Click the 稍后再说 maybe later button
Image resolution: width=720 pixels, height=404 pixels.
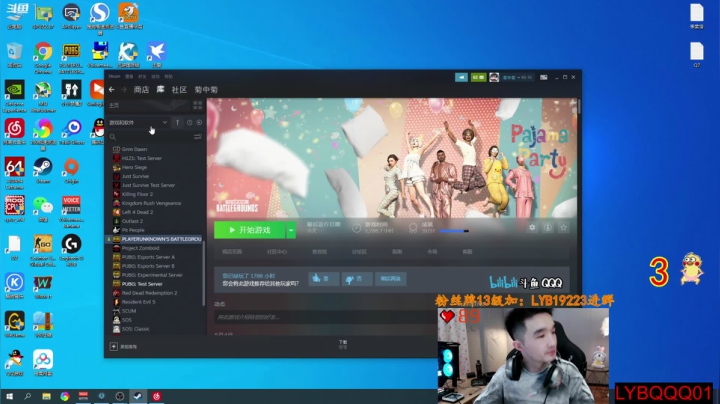tap(390, 279)
